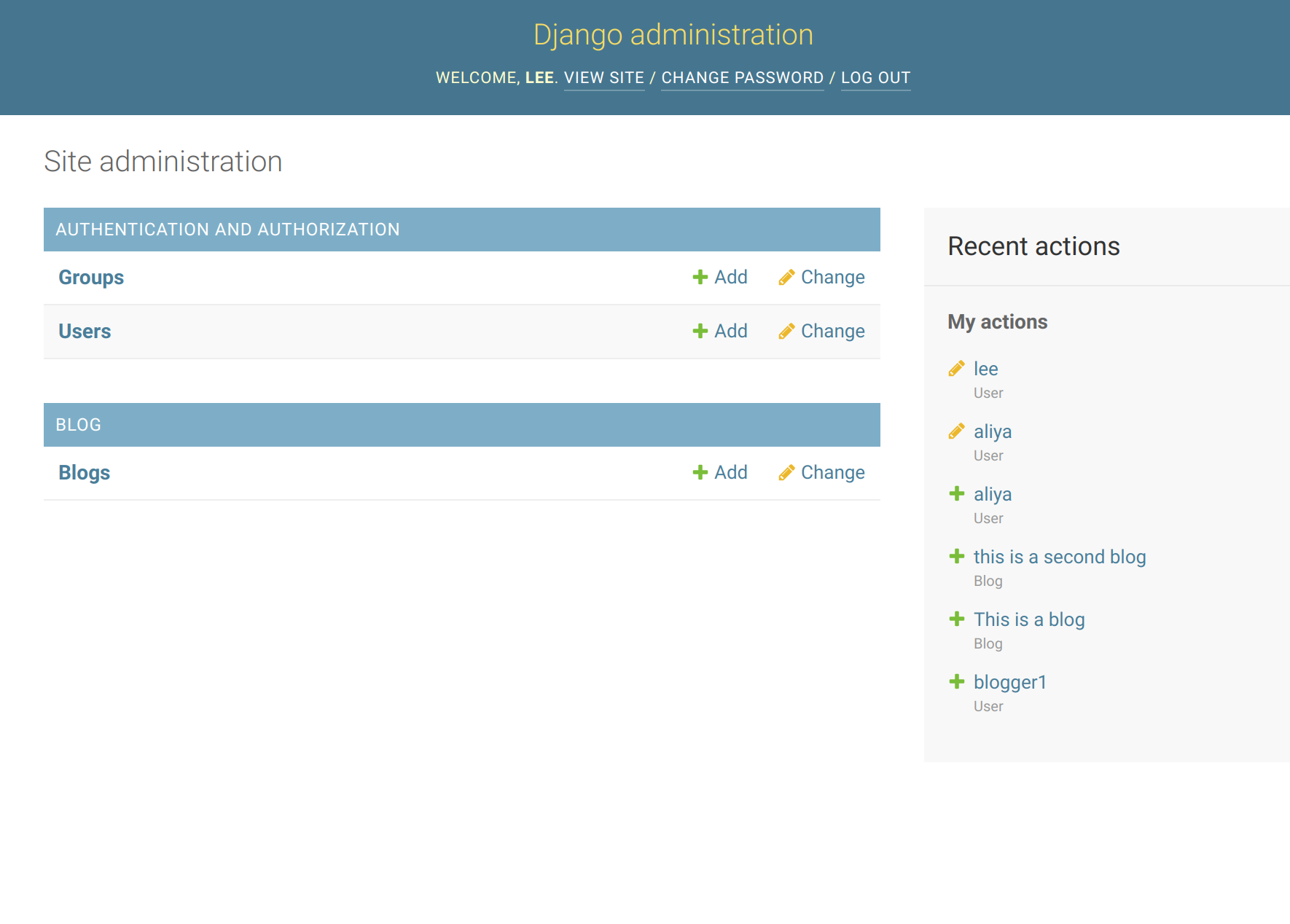Click the green plus icon for Users
Viewport: 1290px width, 924px height.
pos(700,331)
